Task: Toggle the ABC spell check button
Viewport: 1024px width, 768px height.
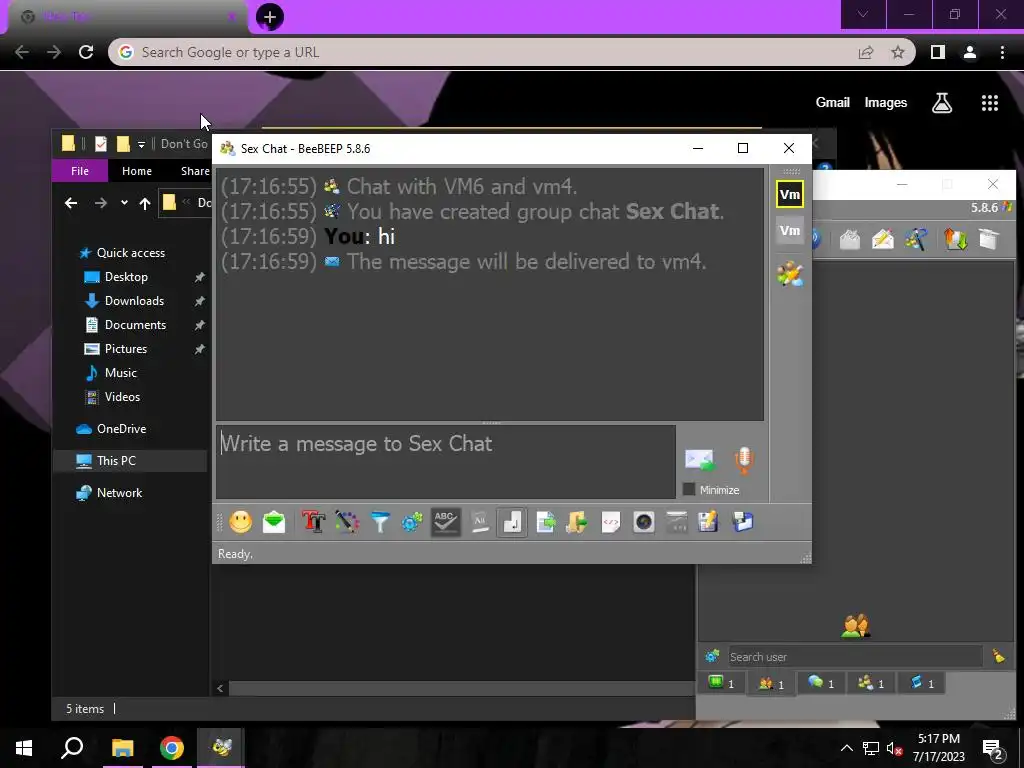Action: click(445, 522)
